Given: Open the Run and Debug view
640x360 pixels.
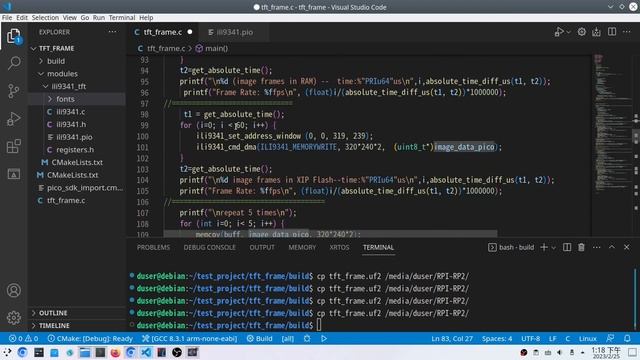Looking at the screenshot, I should click(x=14, y=119).
